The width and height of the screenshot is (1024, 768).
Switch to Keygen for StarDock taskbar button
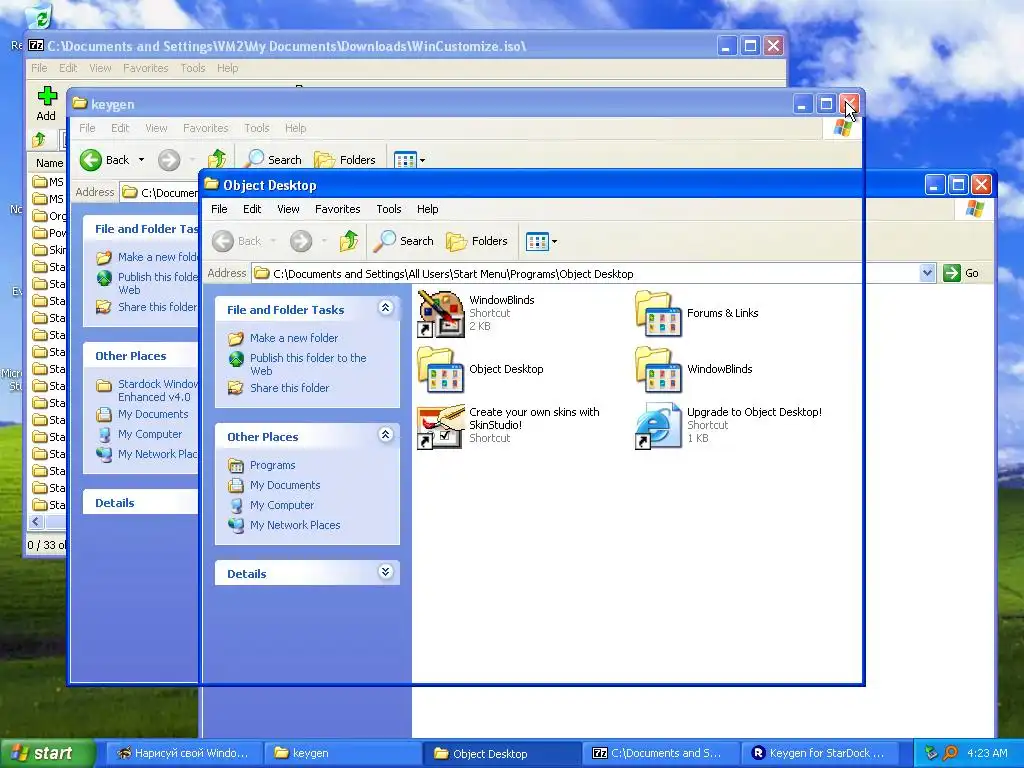[x=820, y=753]
